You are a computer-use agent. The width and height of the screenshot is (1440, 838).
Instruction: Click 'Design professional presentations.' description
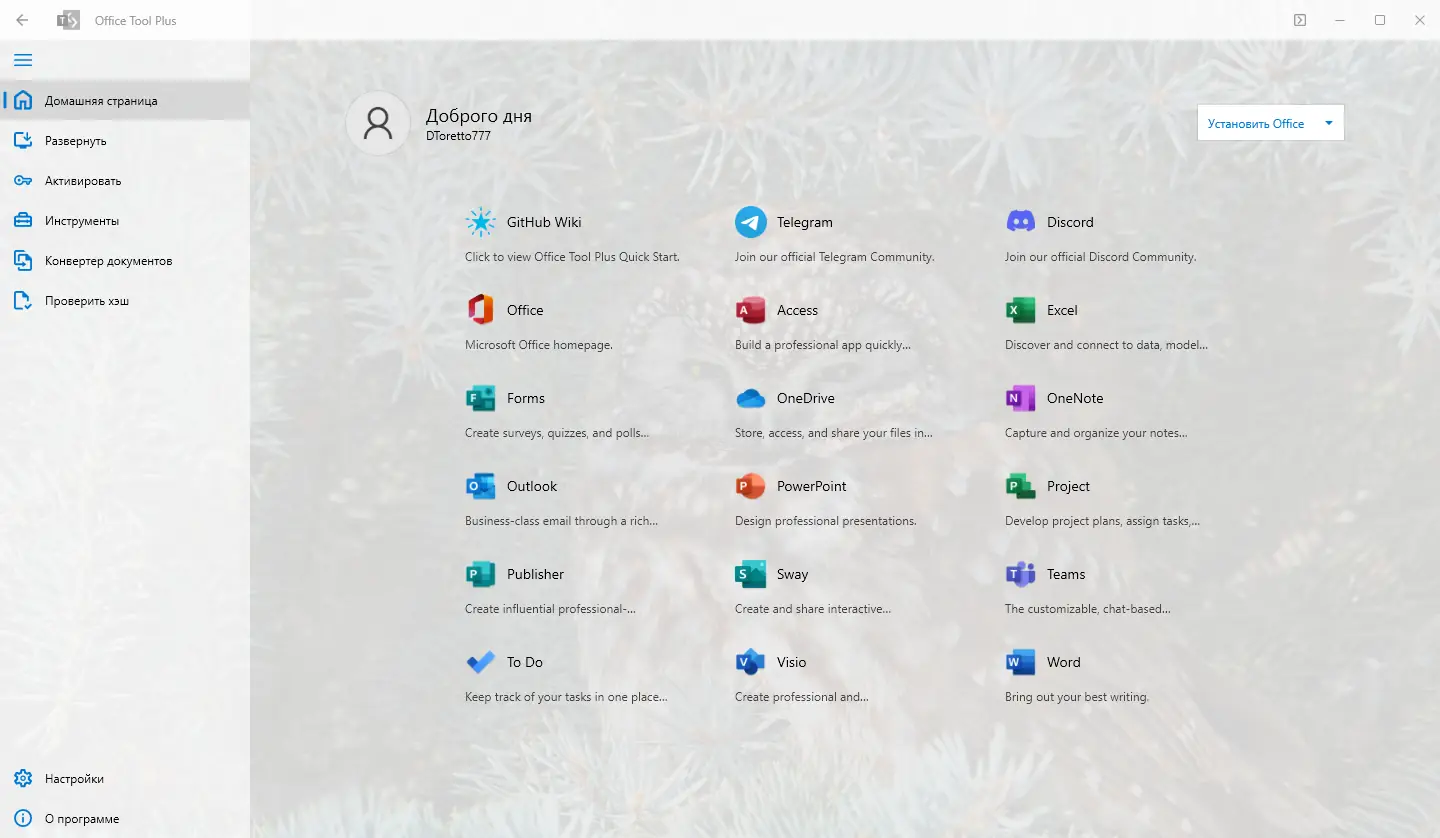click(826, 521)
